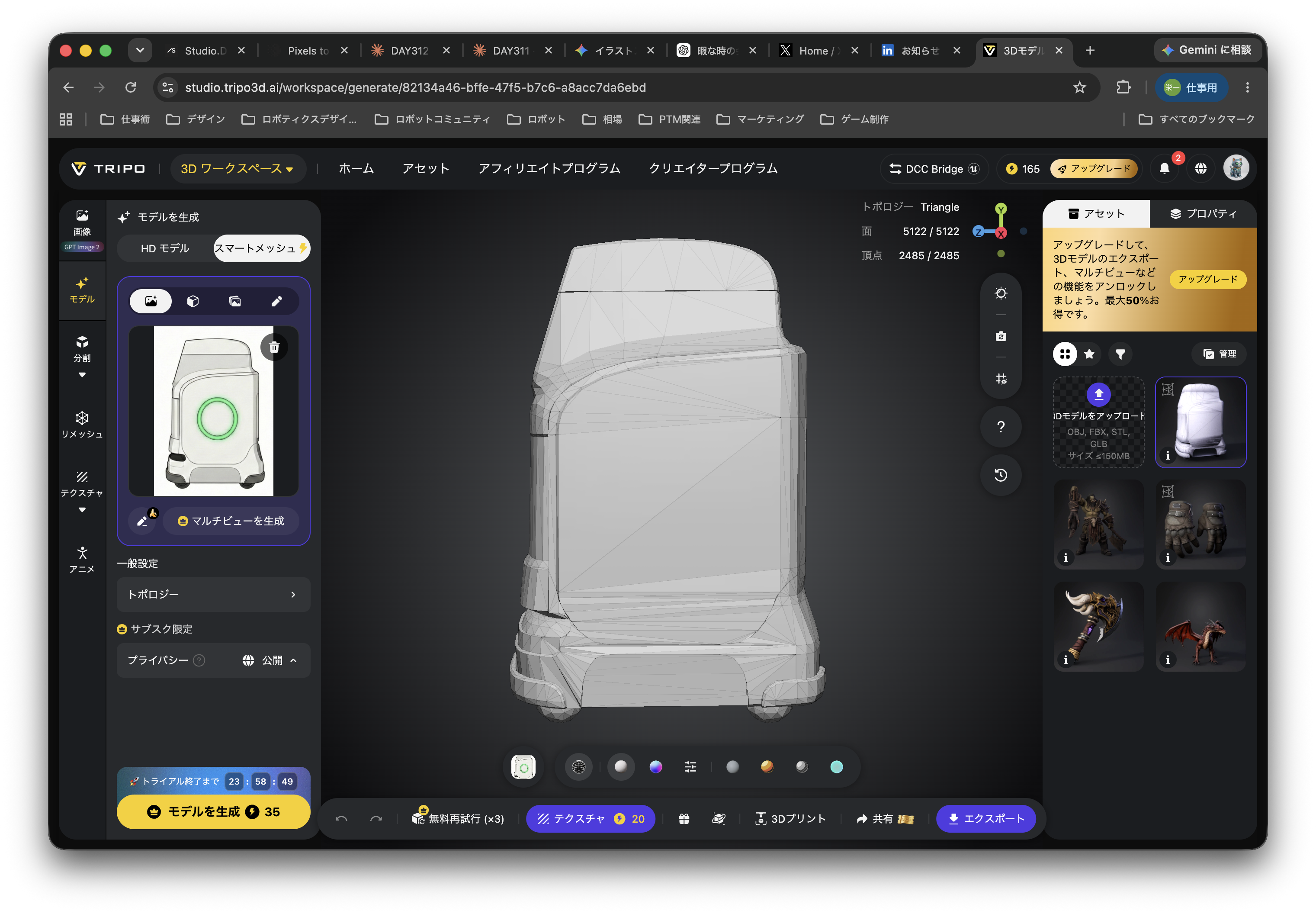Pick the orange material sphere swatch
Viewport: 1316px width, 914px height.
[x=767, y=767]
